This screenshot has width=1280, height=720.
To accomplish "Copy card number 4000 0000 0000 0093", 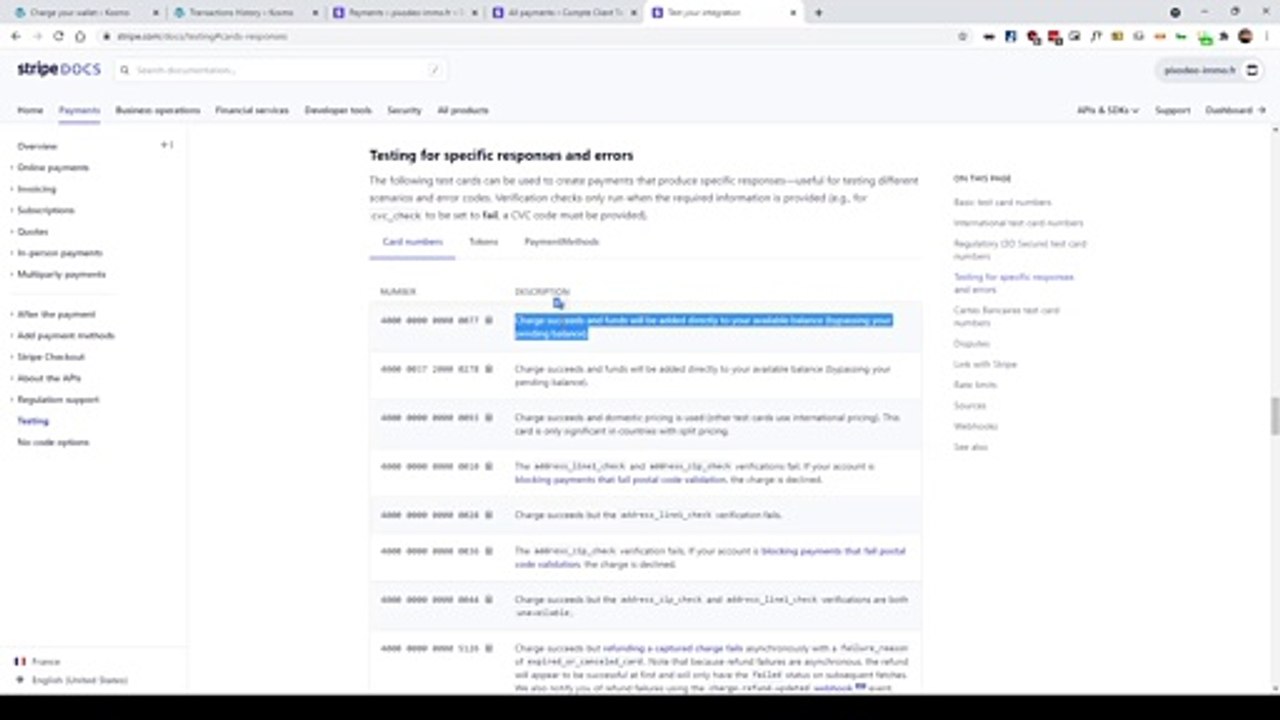I will tap(489, 418).
